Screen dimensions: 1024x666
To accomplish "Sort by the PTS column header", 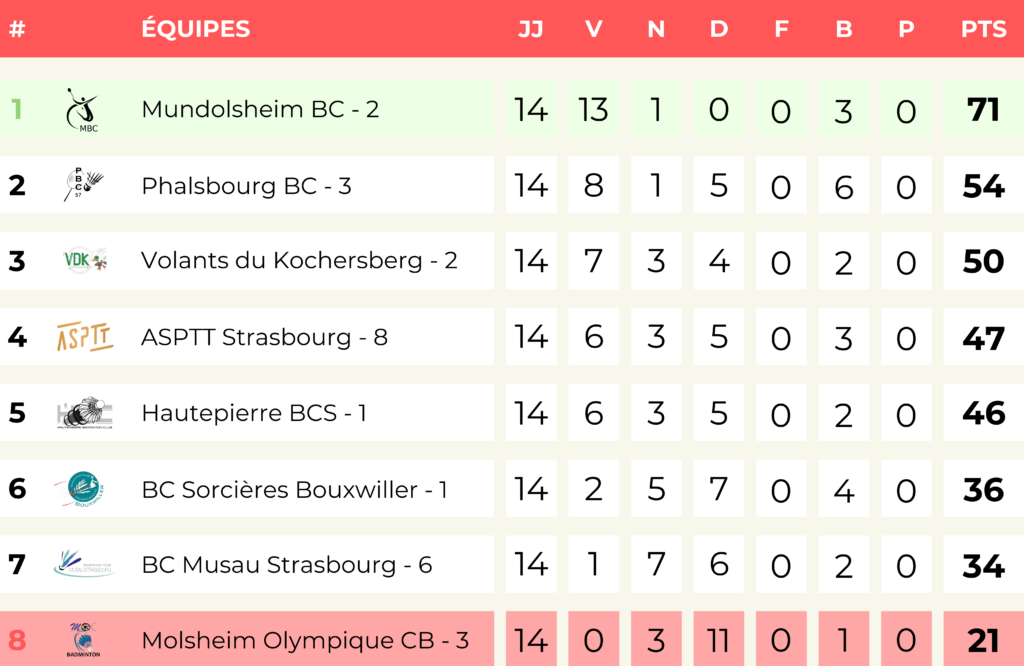I will pos(984,29).
